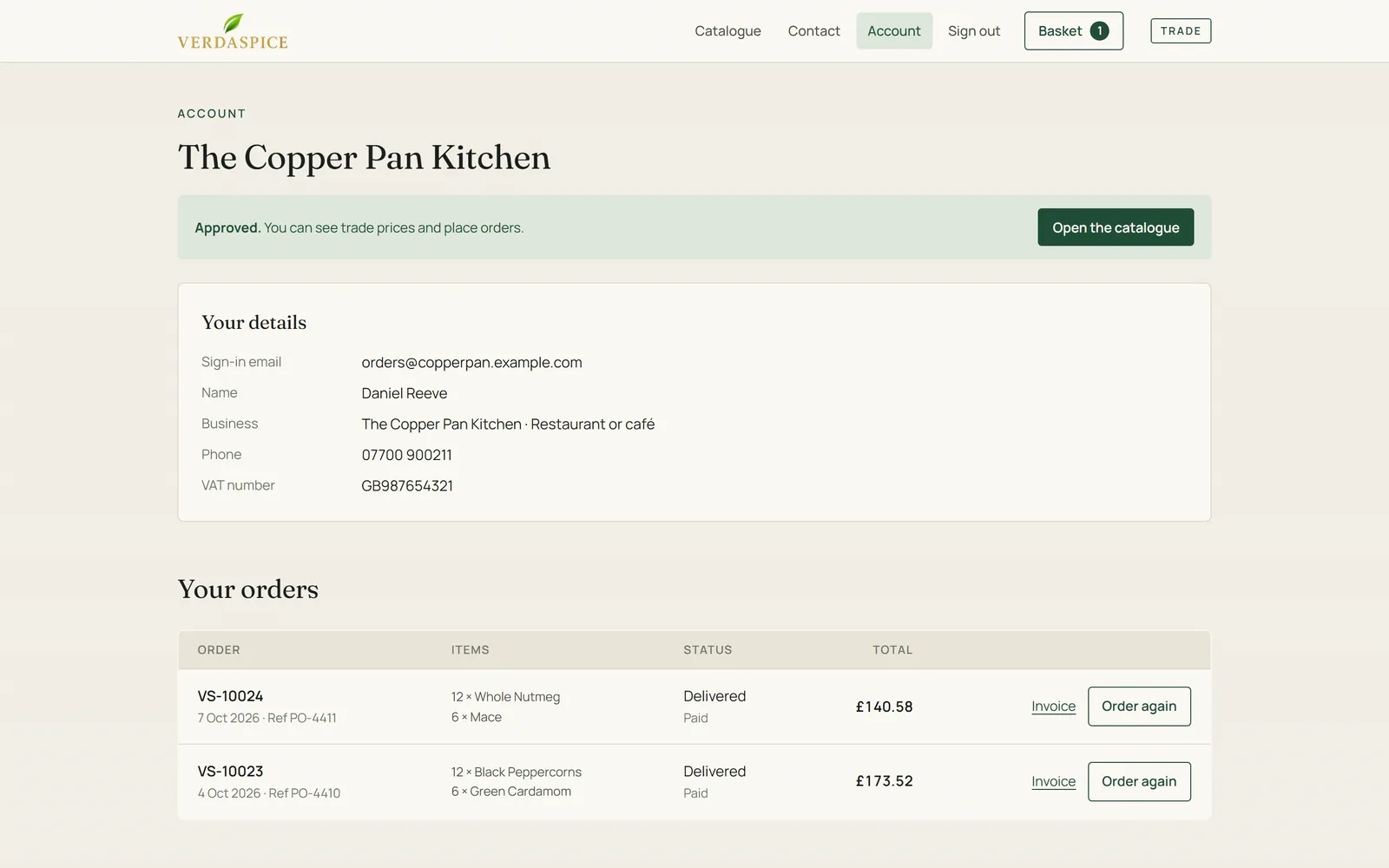Click the ITEMS column header
Screen dimensions: 1389x868
click(x=470, y=650)
